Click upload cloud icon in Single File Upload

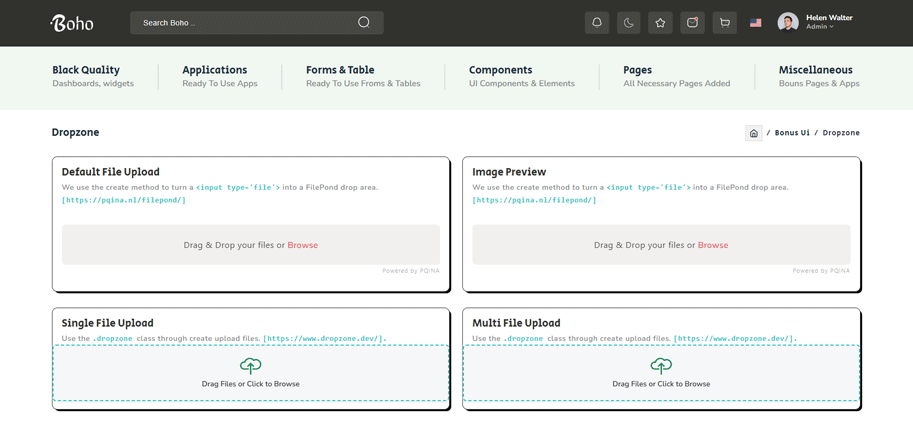250,366
